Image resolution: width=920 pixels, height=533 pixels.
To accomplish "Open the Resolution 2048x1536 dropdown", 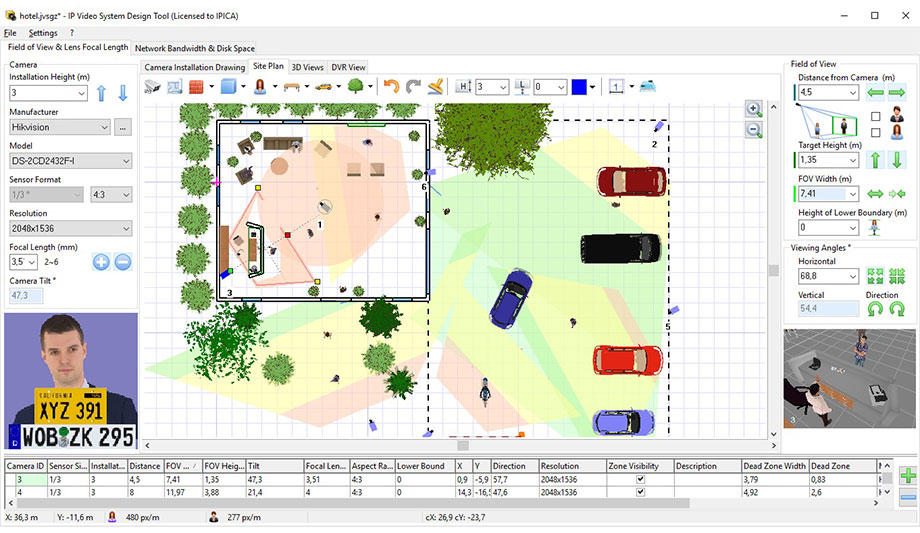I will point(70,228).
